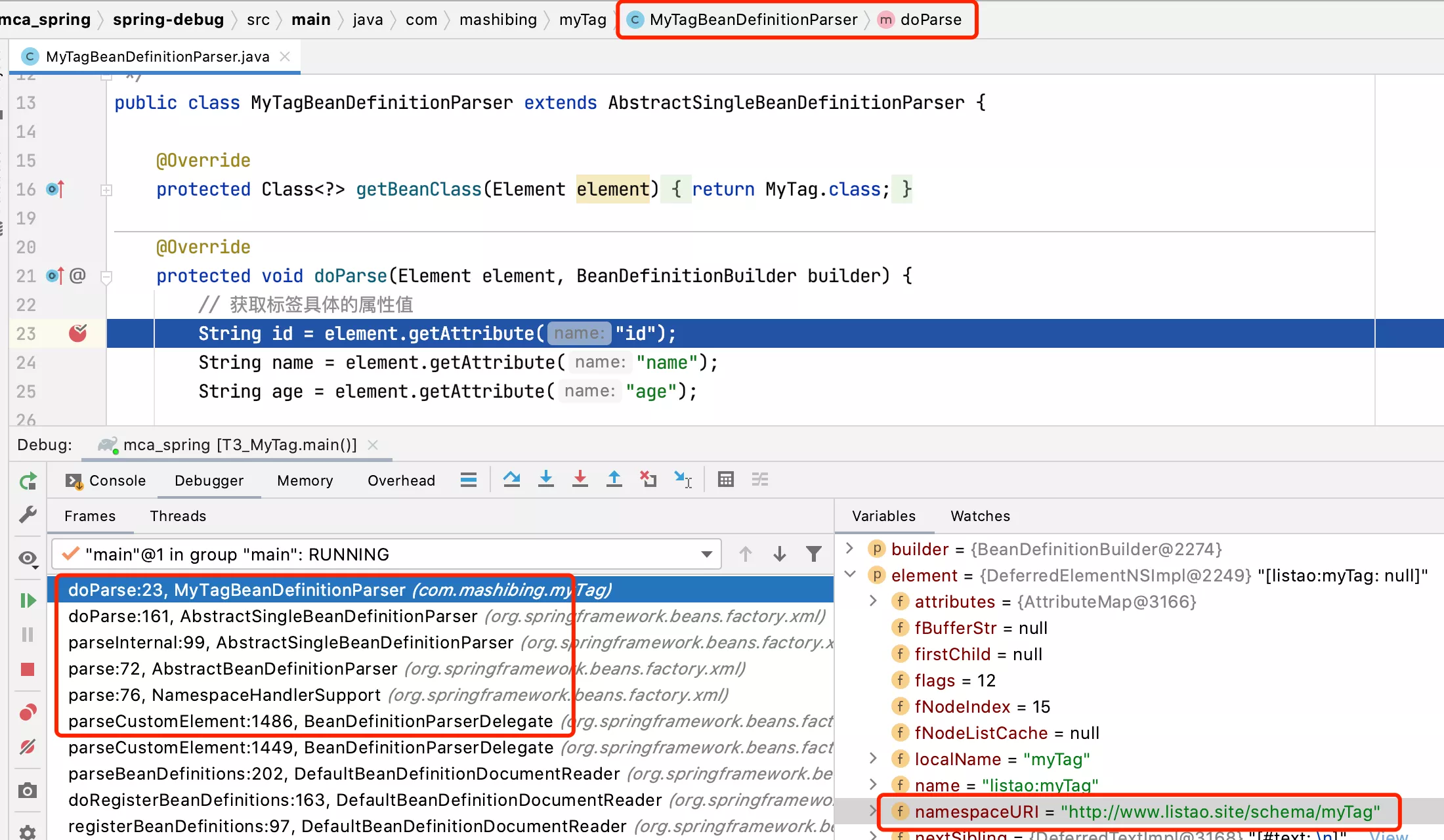Screen dimensions: 1444x840
Task: Click the frames filter funnel icon
Action: tap(814, 555)
